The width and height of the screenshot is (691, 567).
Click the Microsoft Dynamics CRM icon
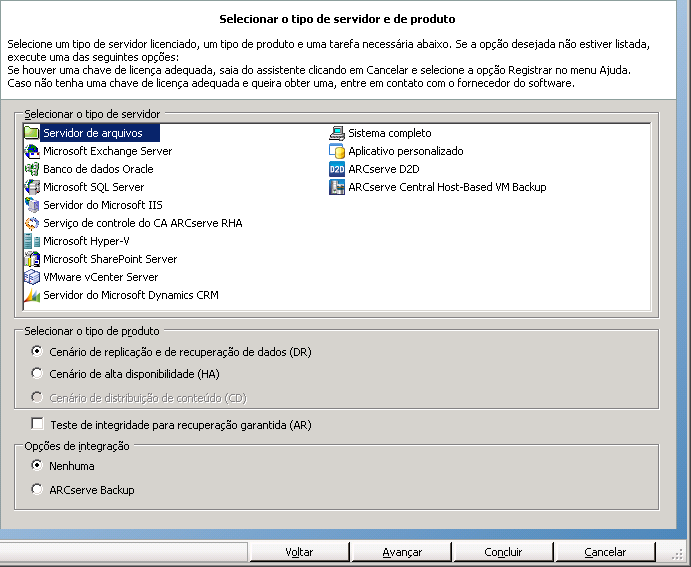pos(32,295)
